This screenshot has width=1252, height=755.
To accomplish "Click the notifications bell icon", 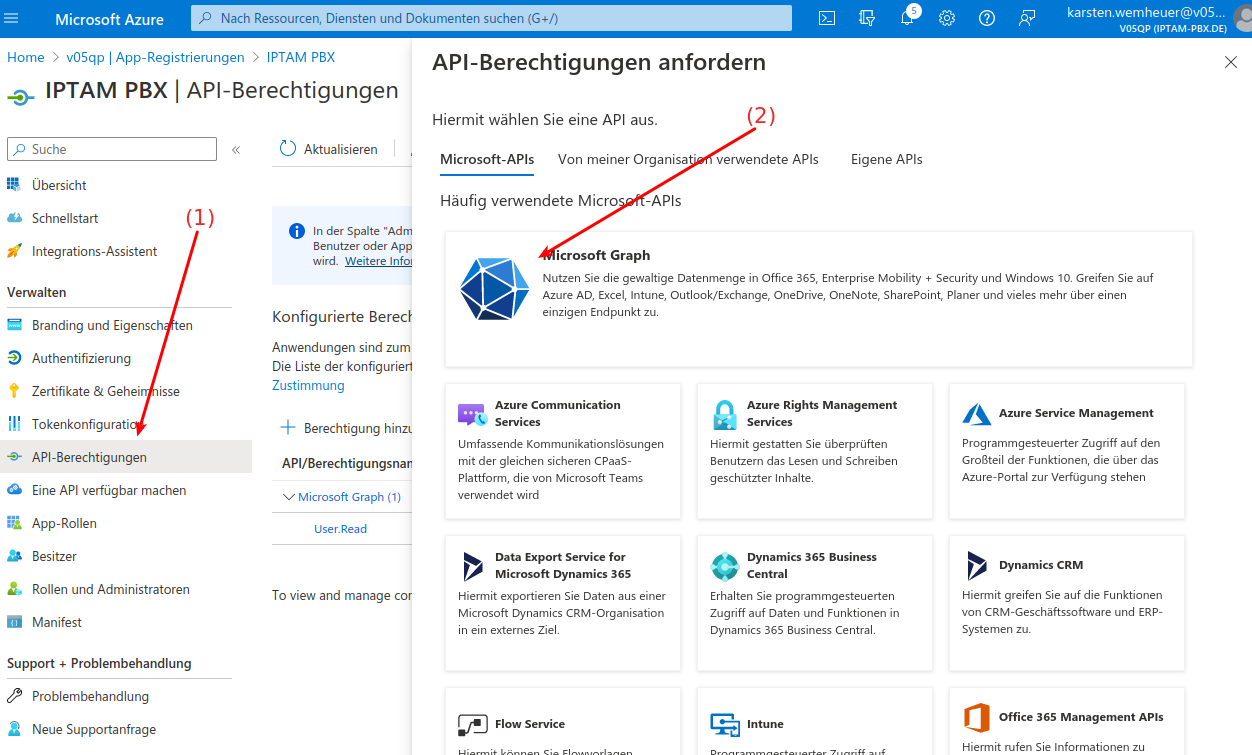I will tap(907, 18).
